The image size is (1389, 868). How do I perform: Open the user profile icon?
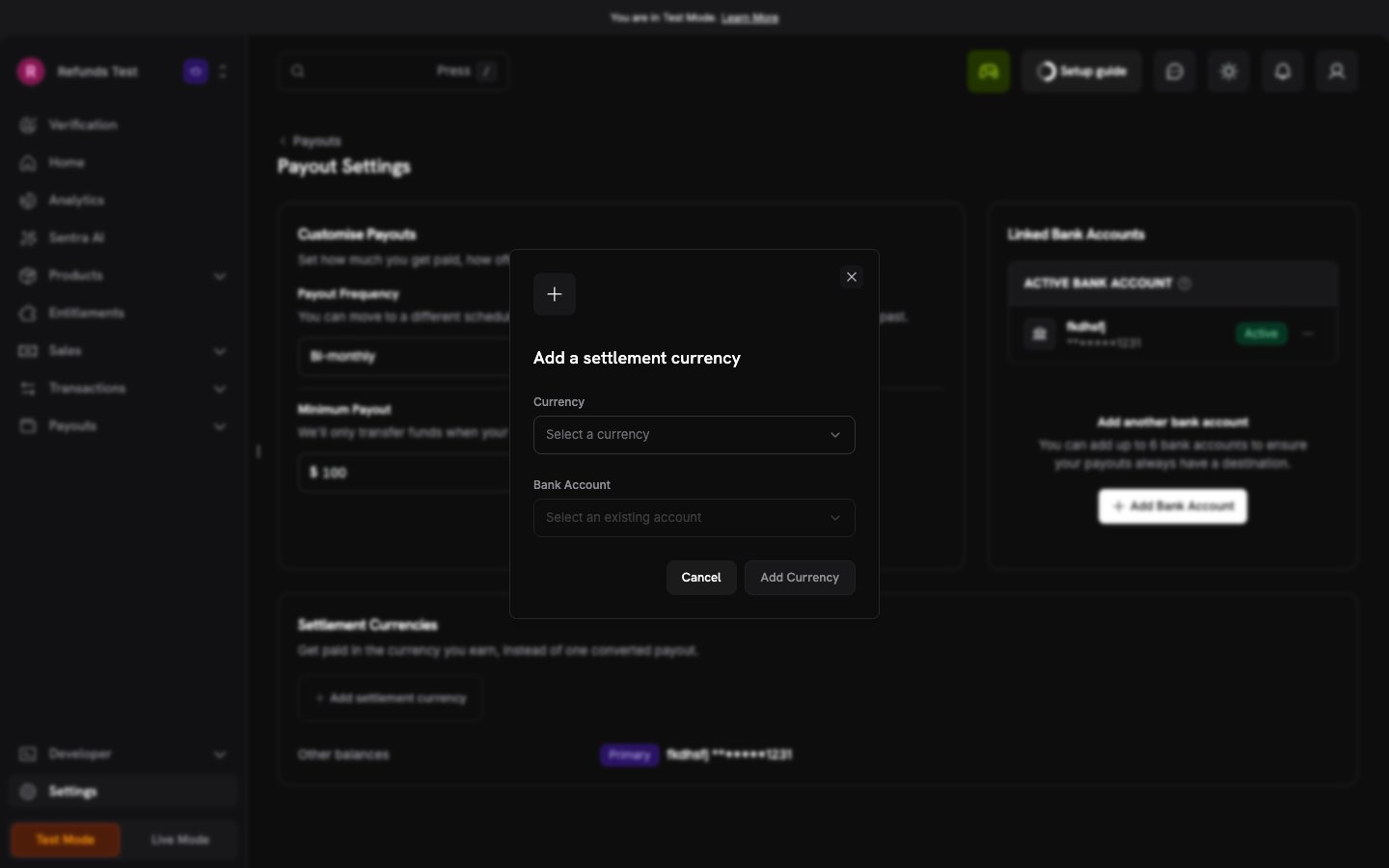(x=1337, y=71)
